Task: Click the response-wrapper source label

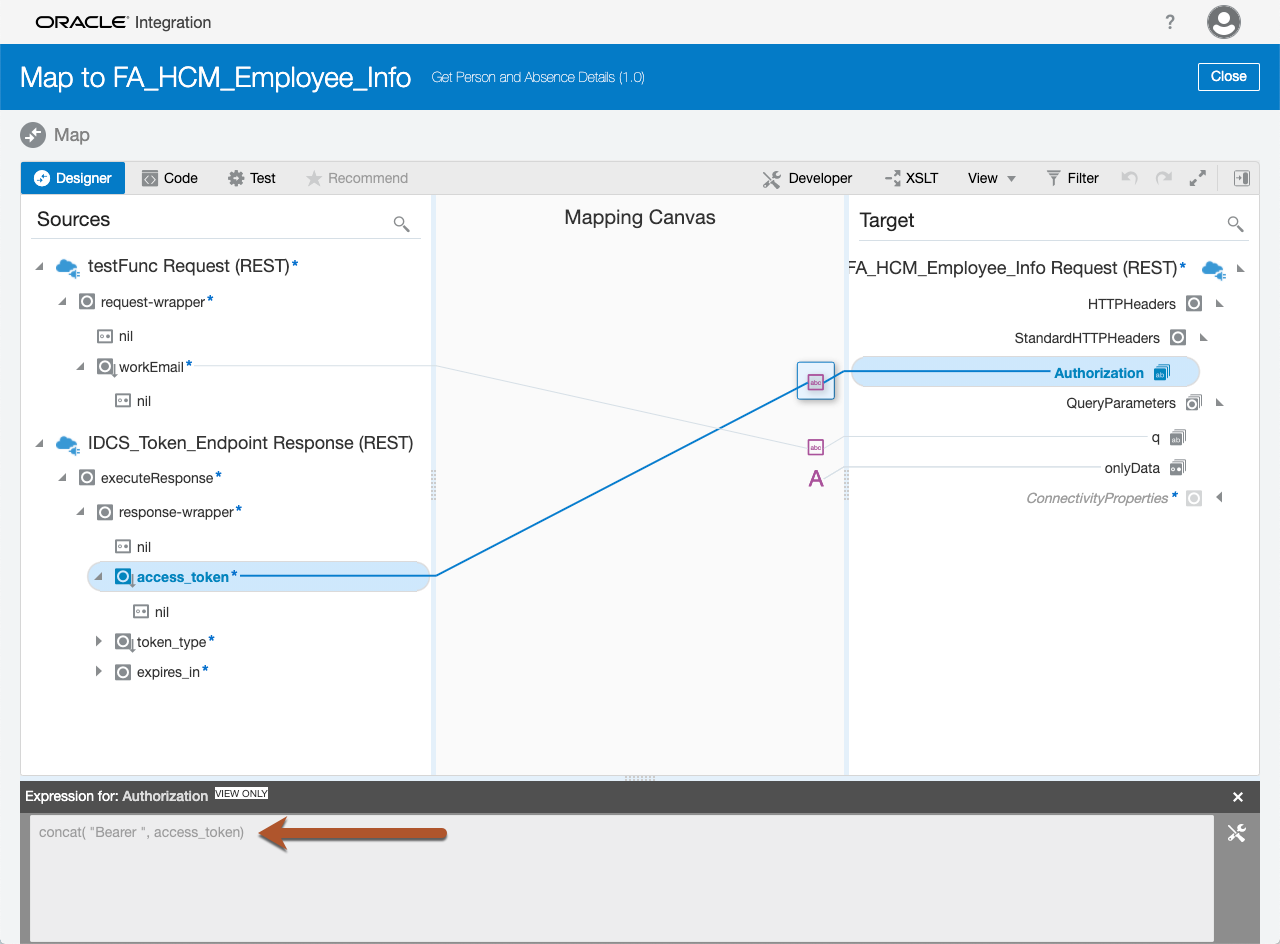Action: (176, 513)
